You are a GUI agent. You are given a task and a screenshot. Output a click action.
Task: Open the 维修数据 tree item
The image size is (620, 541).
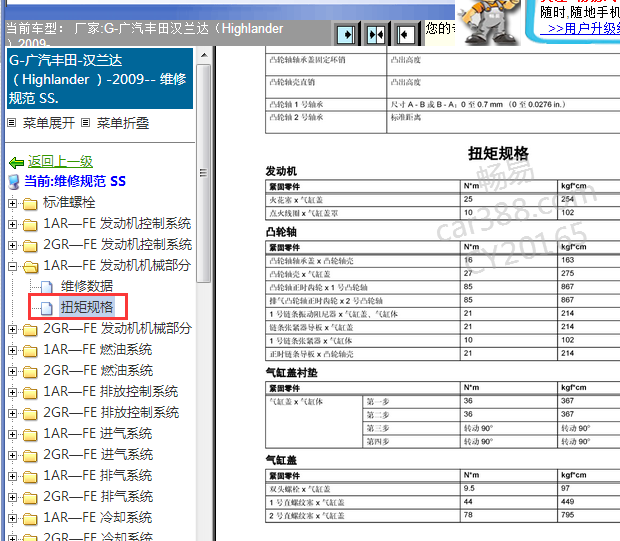(x=87, y=286)
